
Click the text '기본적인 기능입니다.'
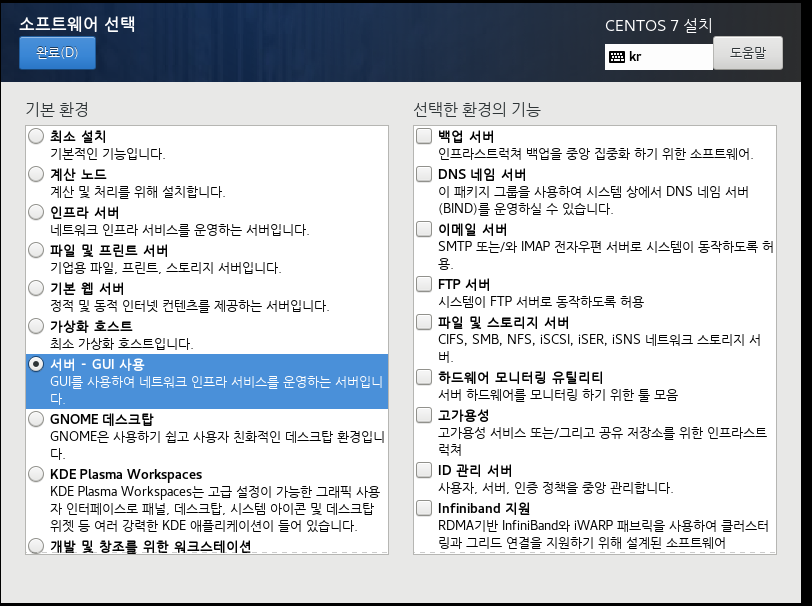(108, 154)
